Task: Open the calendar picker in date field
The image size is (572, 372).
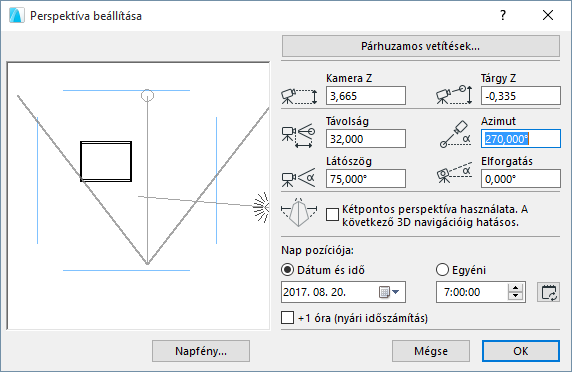Action: pos(389,292)
